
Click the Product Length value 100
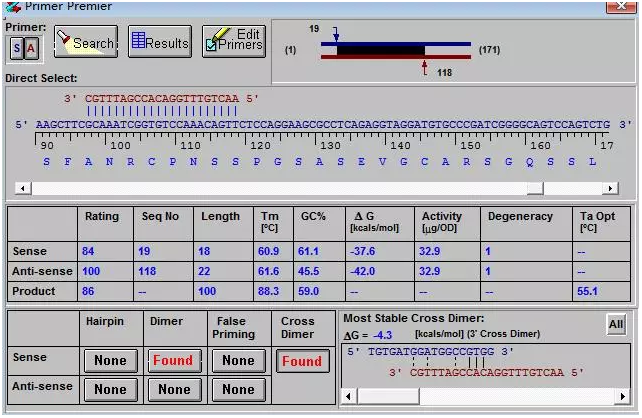(x=207, y=291)
